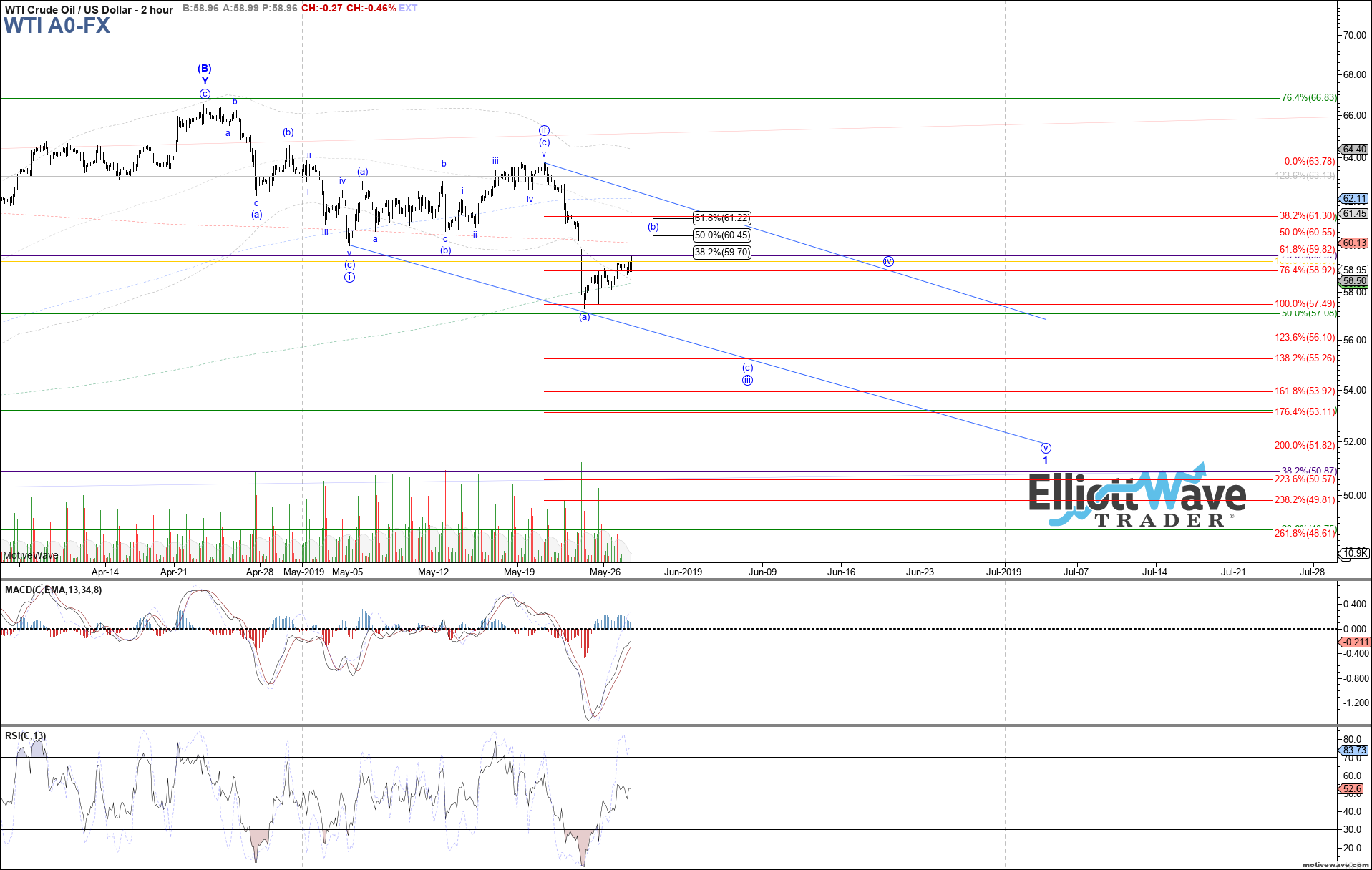1372x870 pixels.
Task: Open the motivewave.com watermark link
Action: [1335, 865]
